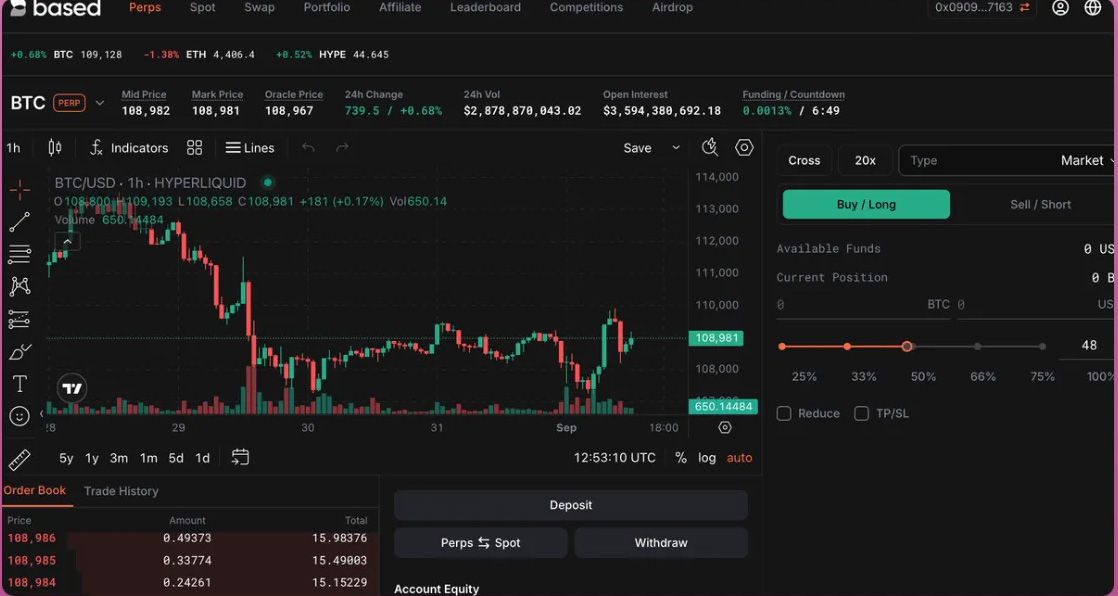Open the Indicators menu

tap(129, 148)
